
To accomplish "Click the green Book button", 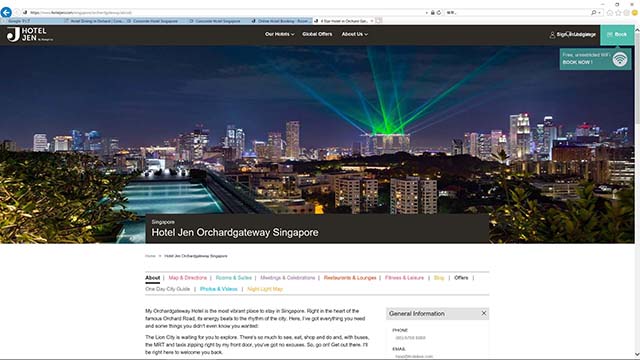I will point(617,35).
